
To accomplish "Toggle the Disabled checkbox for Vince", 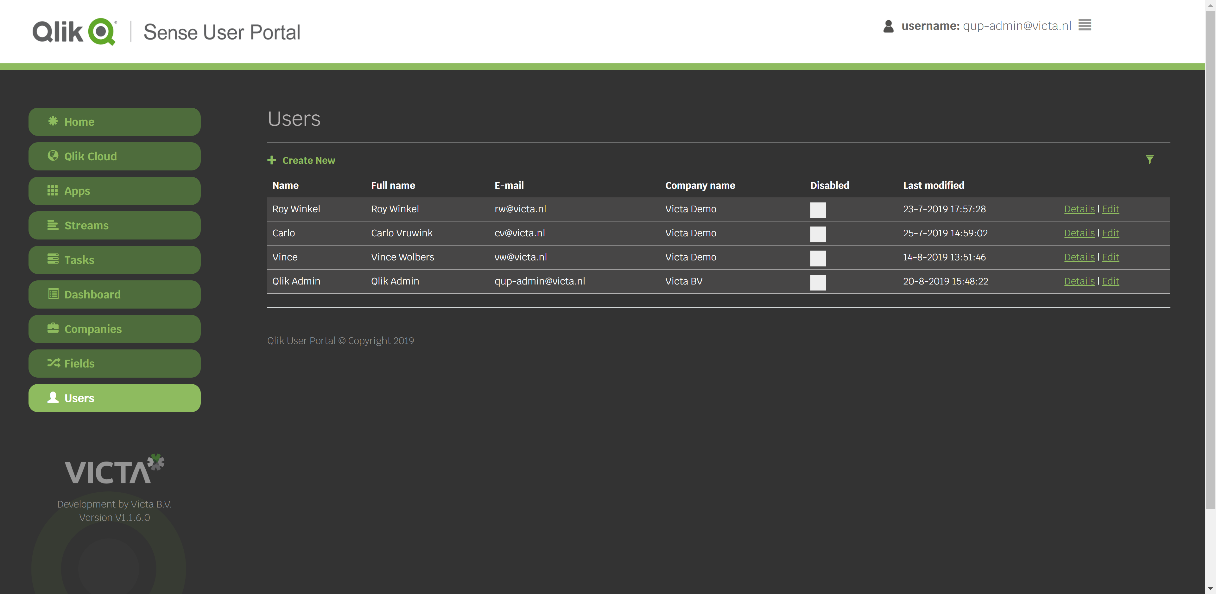I will coord(818,258).
